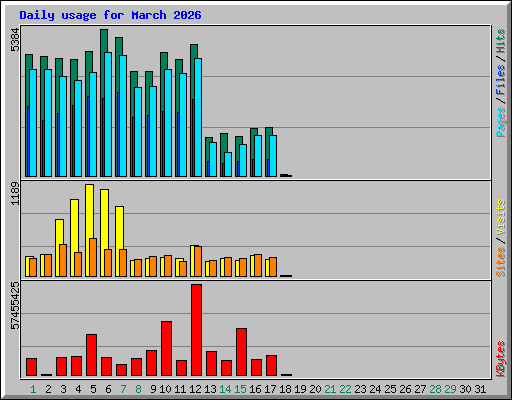The height and width of the screenshot is (400, 512).
Task: Click the tallest red KBytes bar for day 12
Action: click(196, 330)
